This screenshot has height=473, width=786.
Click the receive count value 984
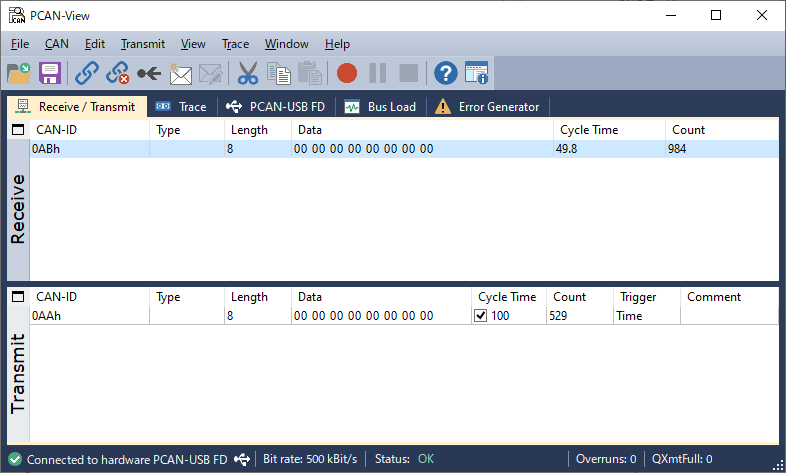[677, 149]
